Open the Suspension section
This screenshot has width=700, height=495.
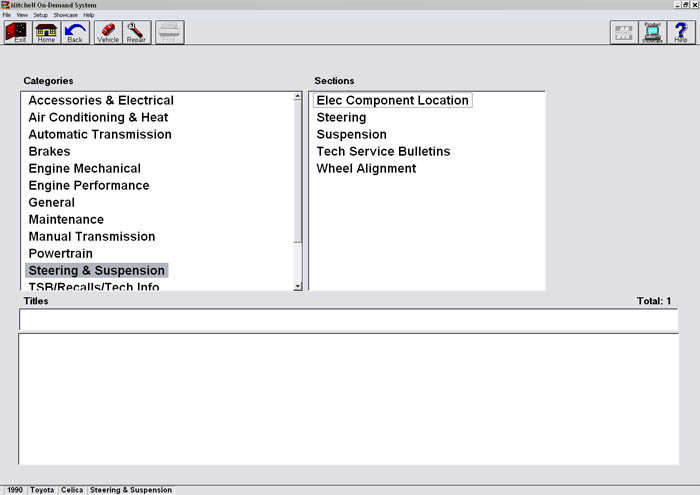pyautogui.click(x=352, y=134)
